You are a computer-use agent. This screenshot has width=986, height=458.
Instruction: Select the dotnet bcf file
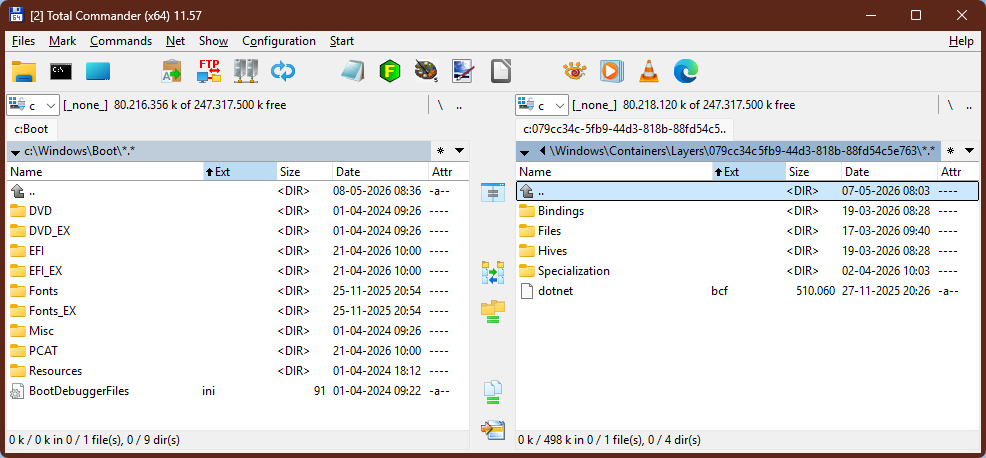[x=747, y=291]
